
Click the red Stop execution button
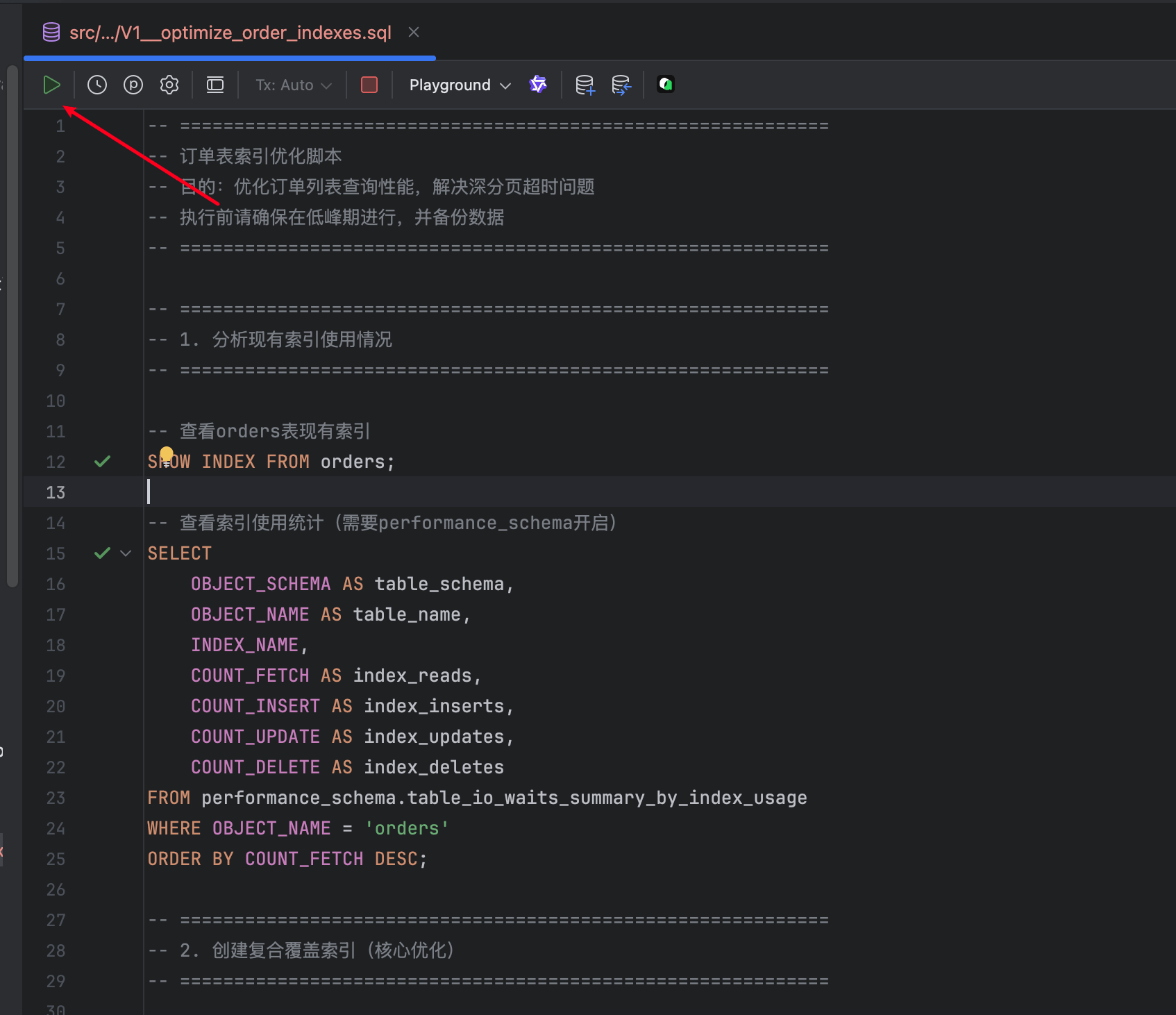tap(369, 85)
